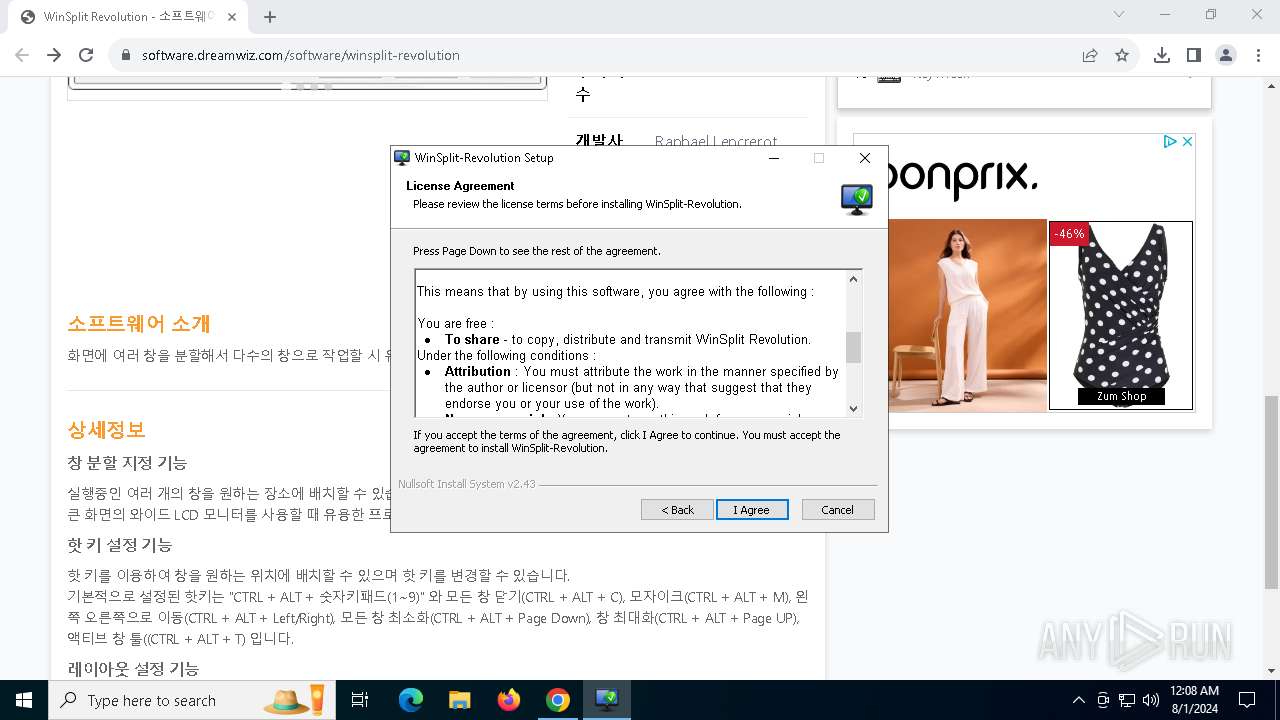Open network status tray icon

point(1127,700)
